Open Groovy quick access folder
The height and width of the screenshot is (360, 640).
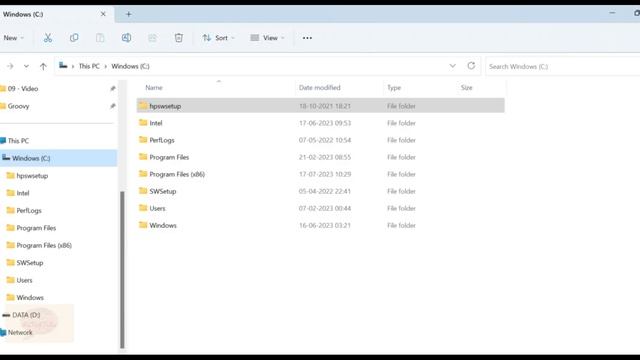point(18,106)
